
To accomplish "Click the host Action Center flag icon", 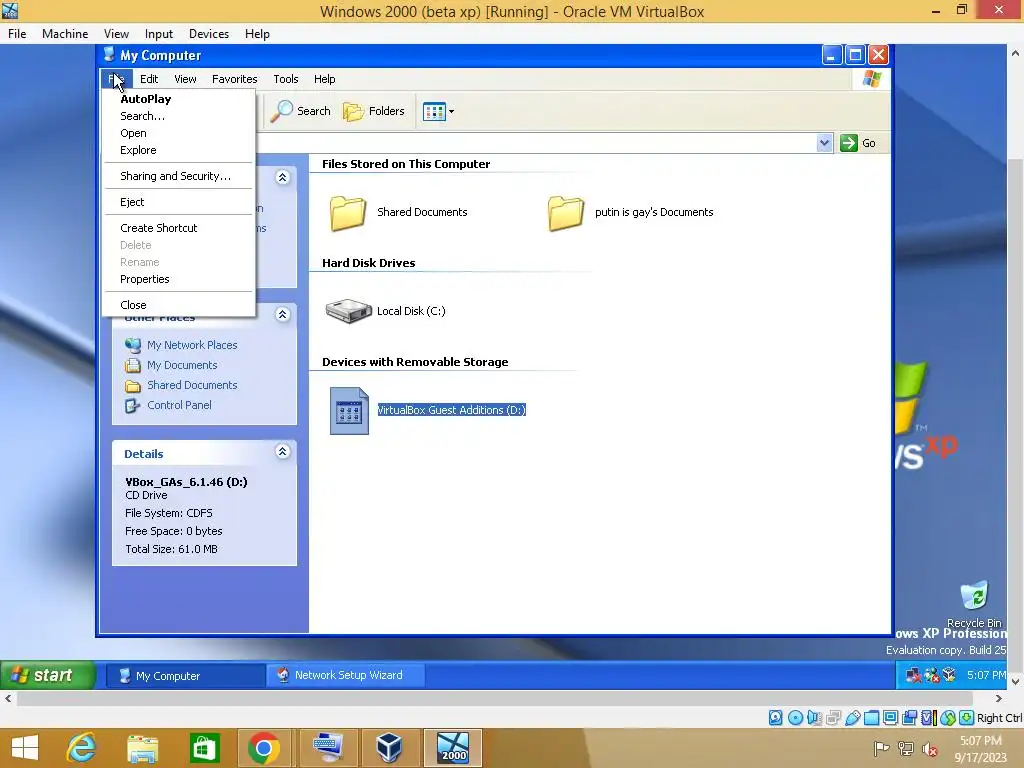I will click(x=881, y=748).
